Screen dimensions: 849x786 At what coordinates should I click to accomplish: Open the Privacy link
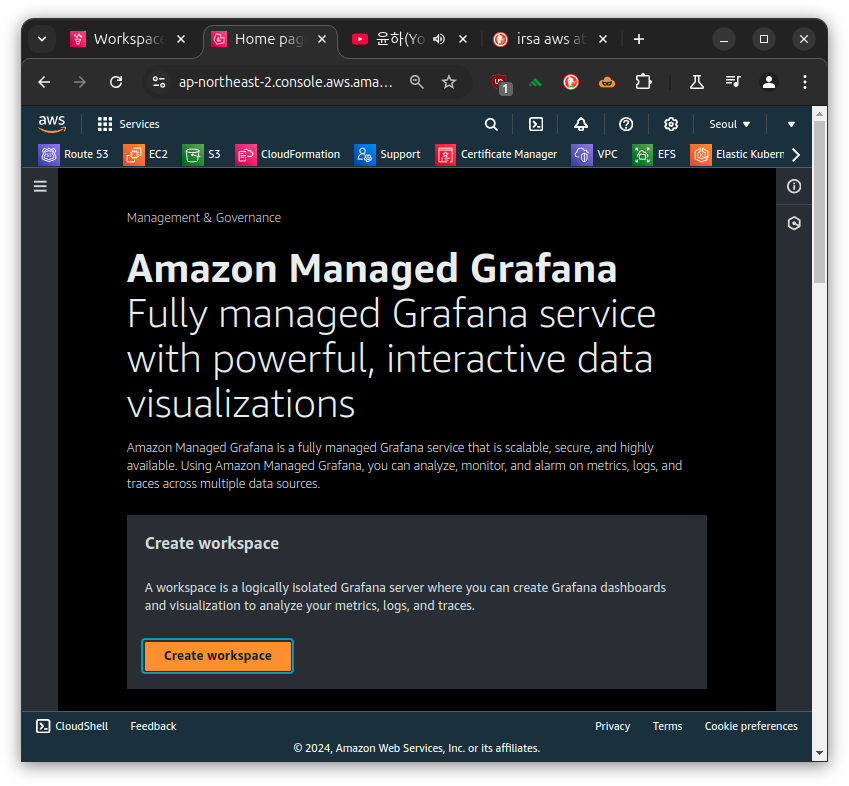pos(612,726)
